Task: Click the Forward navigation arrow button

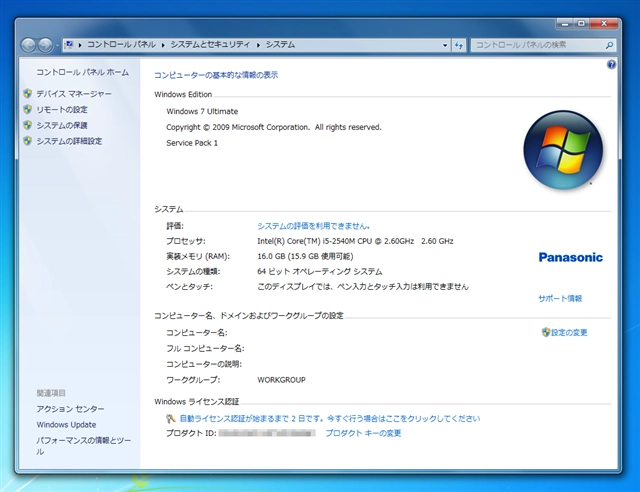Action: [x=45, y=45]
